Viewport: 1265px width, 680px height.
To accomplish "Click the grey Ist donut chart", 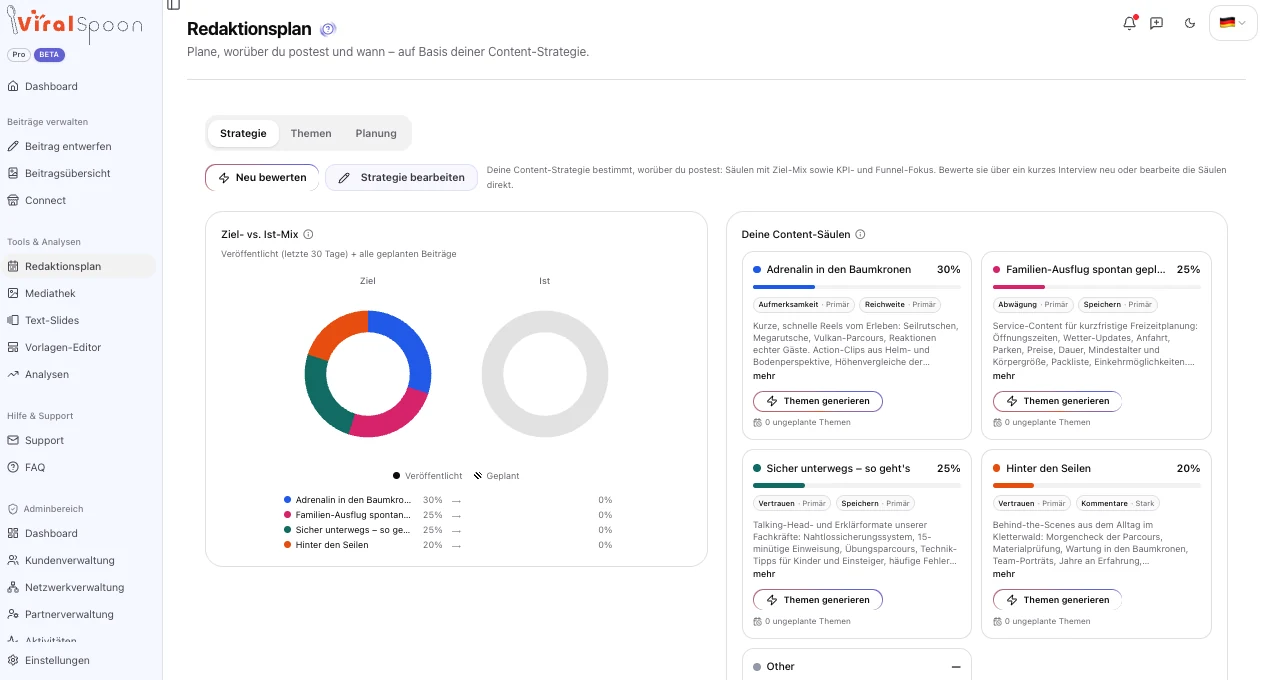I will click(545, 373).
